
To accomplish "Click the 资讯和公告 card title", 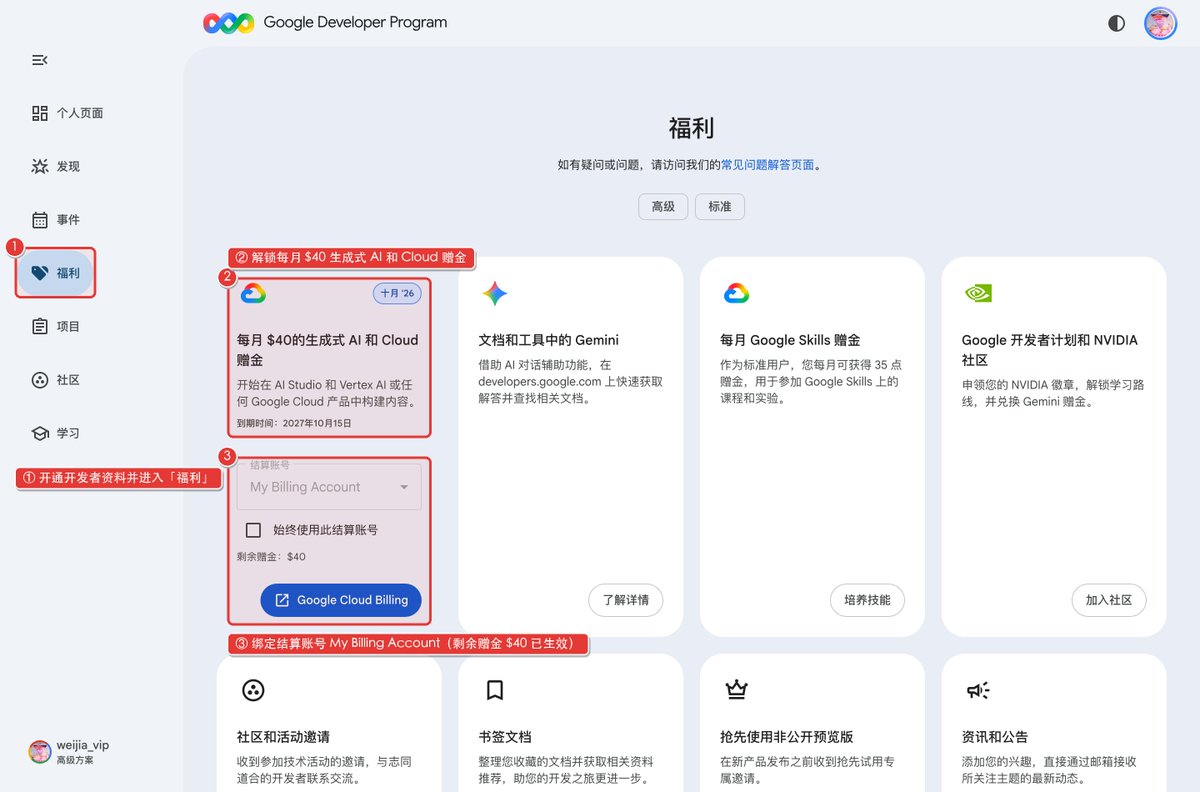I will [995, 737].
